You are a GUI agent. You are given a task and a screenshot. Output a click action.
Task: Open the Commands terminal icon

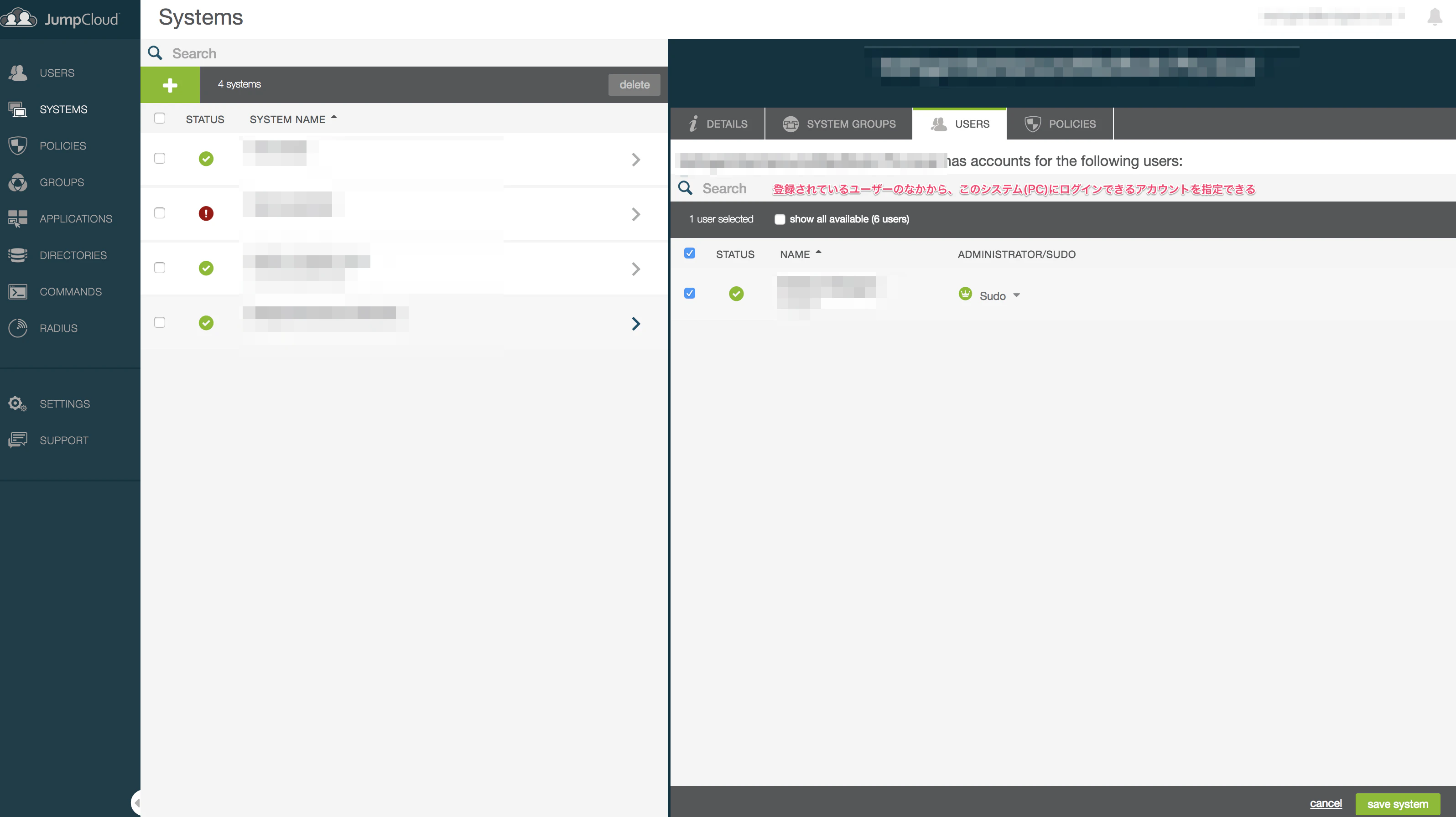pos(17,291)
